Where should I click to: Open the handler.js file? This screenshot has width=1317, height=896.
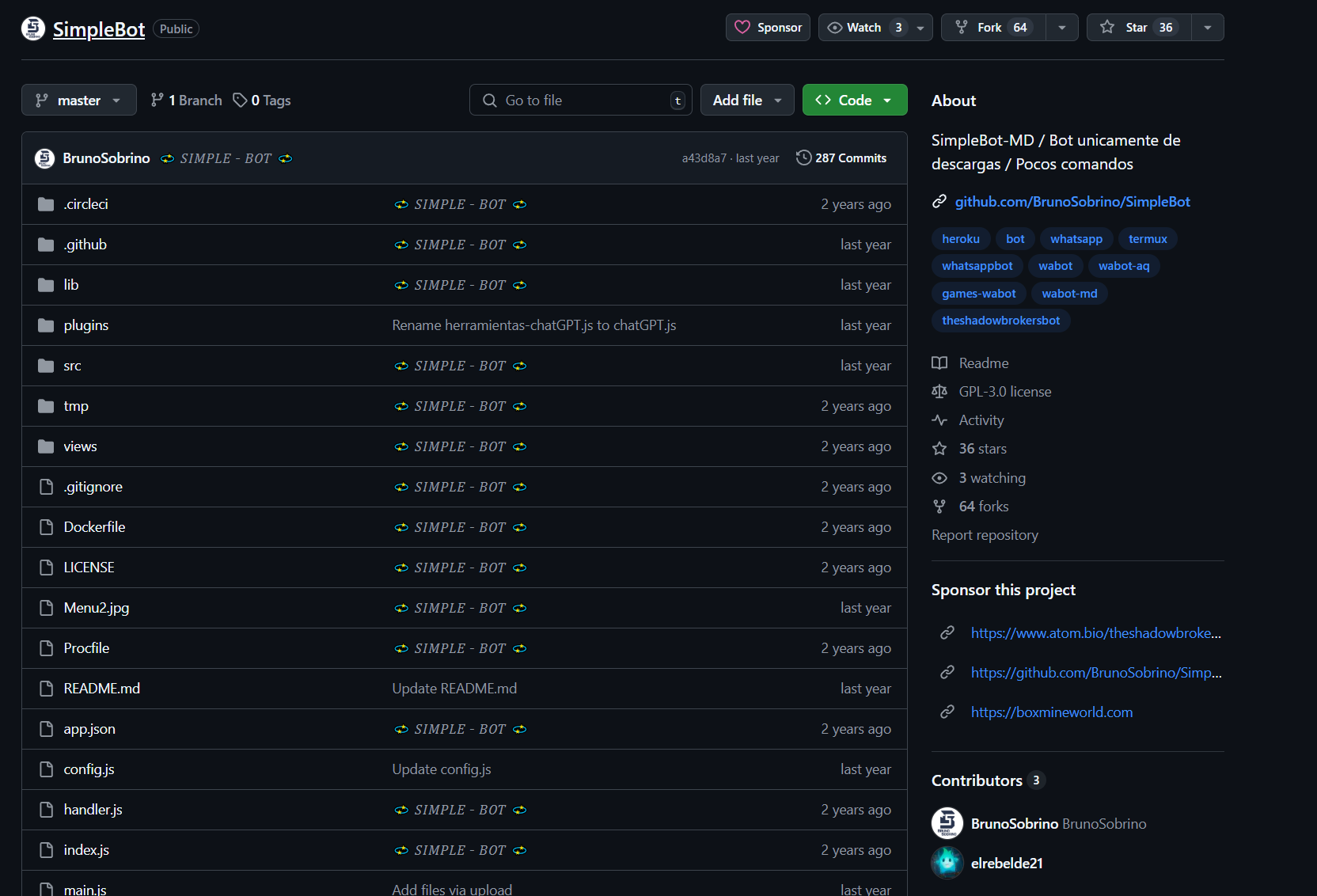pyautogui.click(x=93, y=810)
